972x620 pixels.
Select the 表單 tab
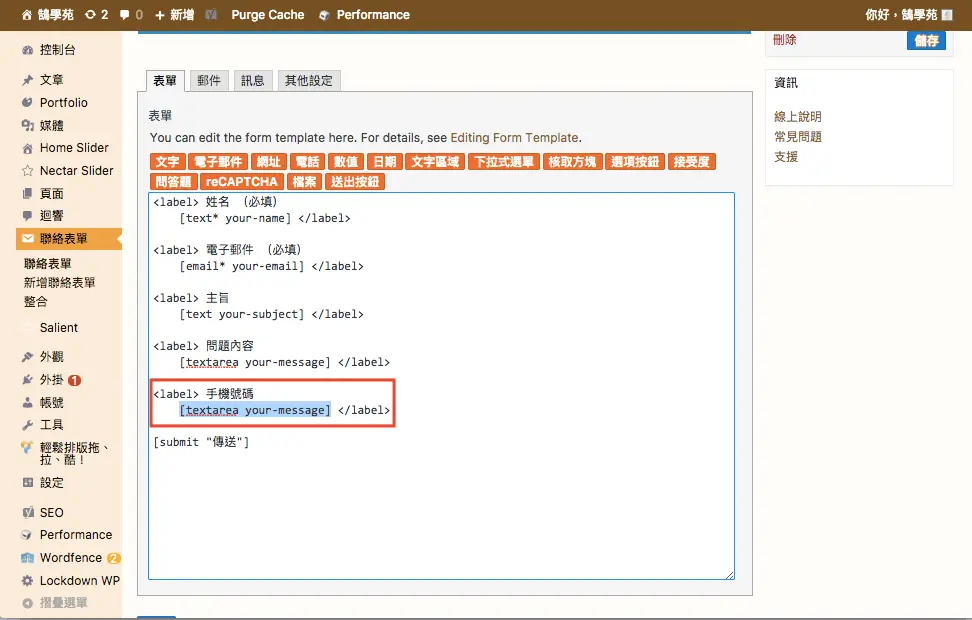pyautogui.click(x=165, y=81)
